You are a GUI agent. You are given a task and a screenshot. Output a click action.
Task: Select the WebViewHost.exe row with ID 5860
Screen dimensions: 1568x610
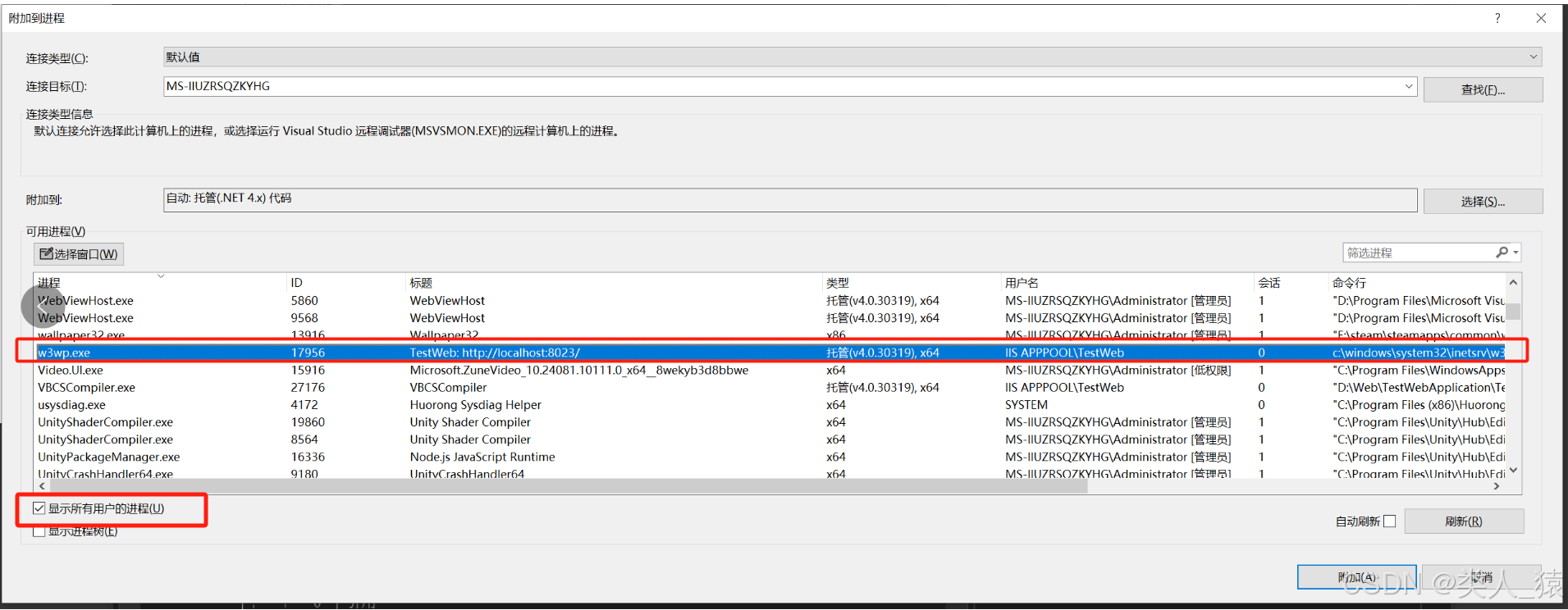click(x=770, y=301)
